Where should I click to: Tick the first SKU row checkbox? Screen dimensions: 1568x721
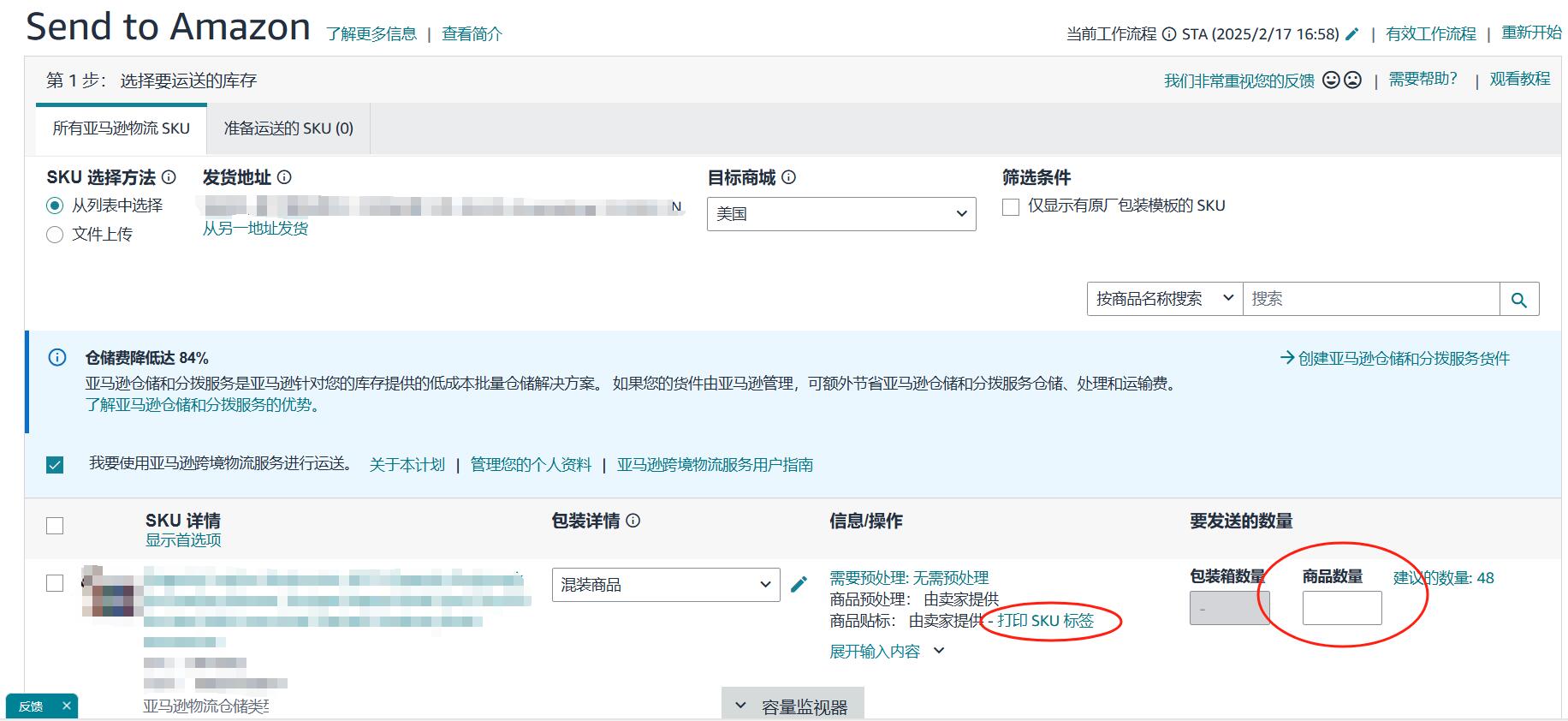pos(55,583)
